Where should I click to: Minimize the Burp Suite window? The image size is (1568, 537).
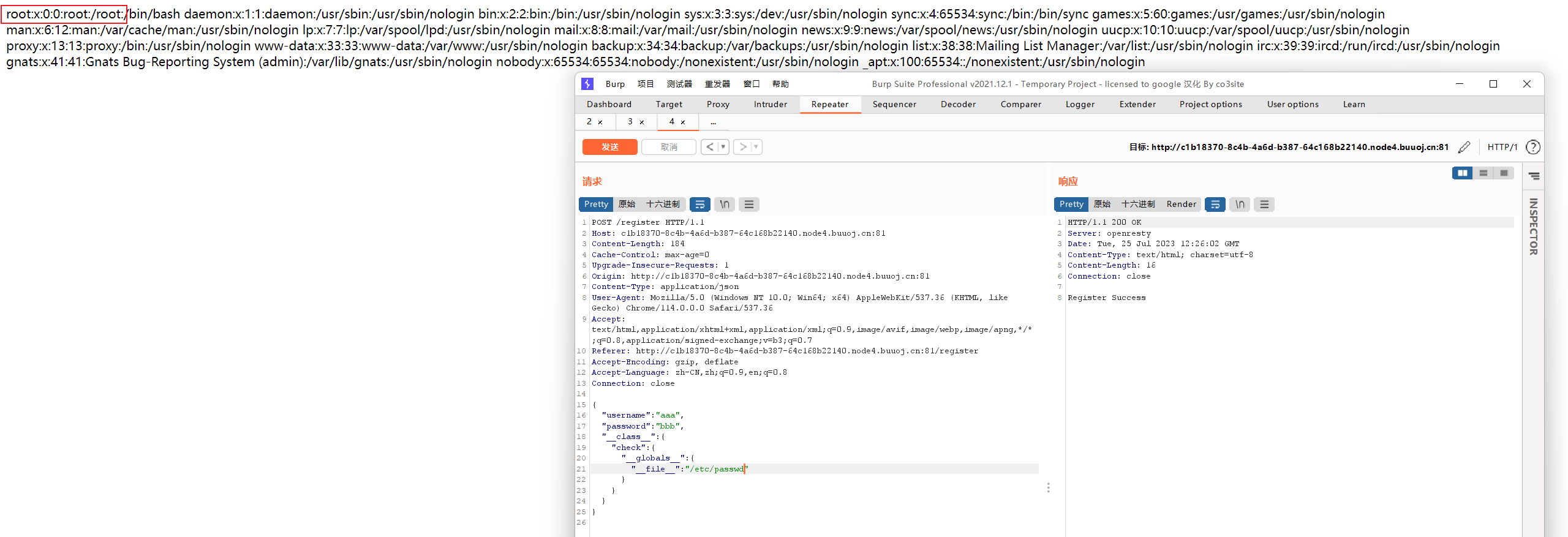pyautogui.click(x=1460, y=84)
